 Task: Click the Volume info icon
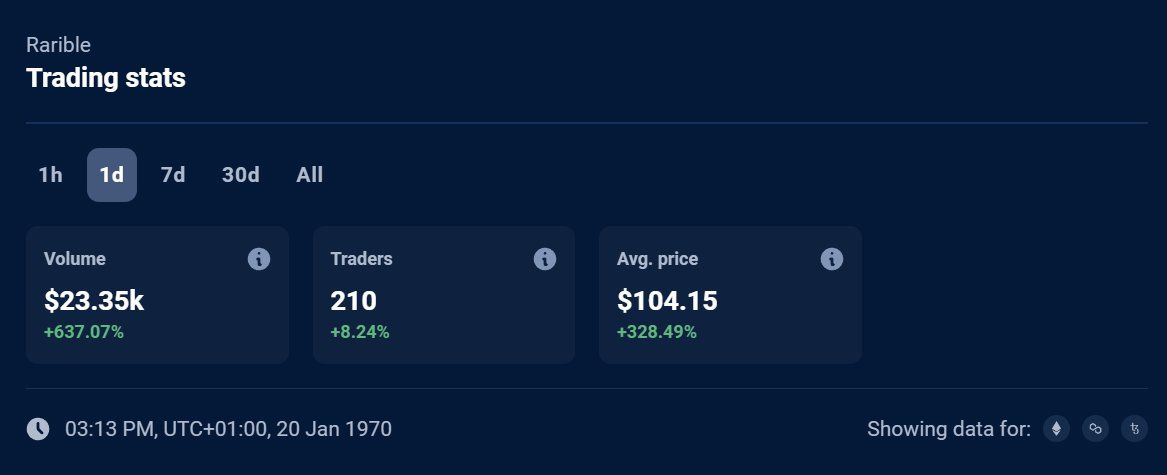(259, 259)
